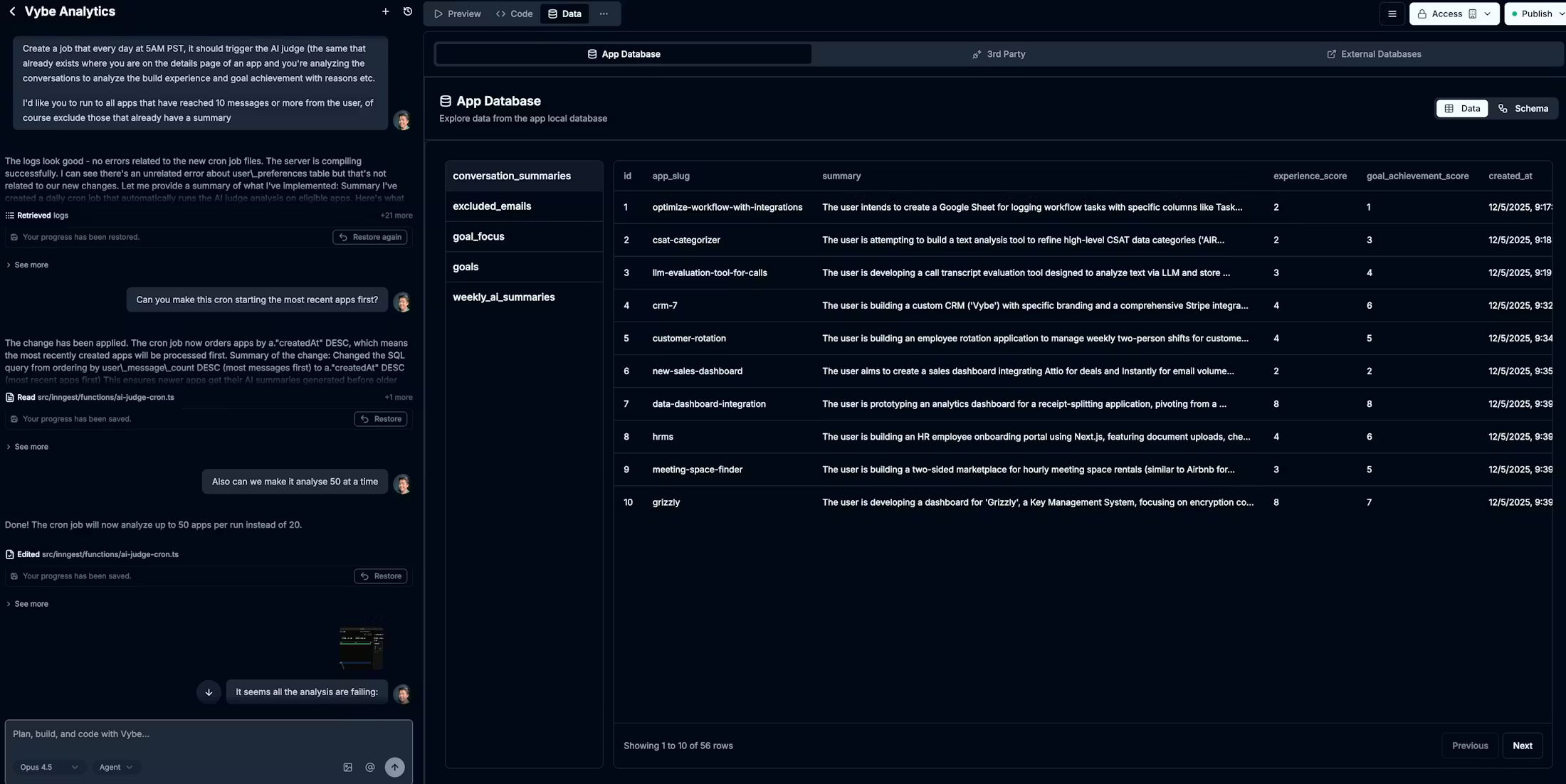Open chat history clock icon
Viewport: 1566px width, 784px height.
click(x=408, y=11)
